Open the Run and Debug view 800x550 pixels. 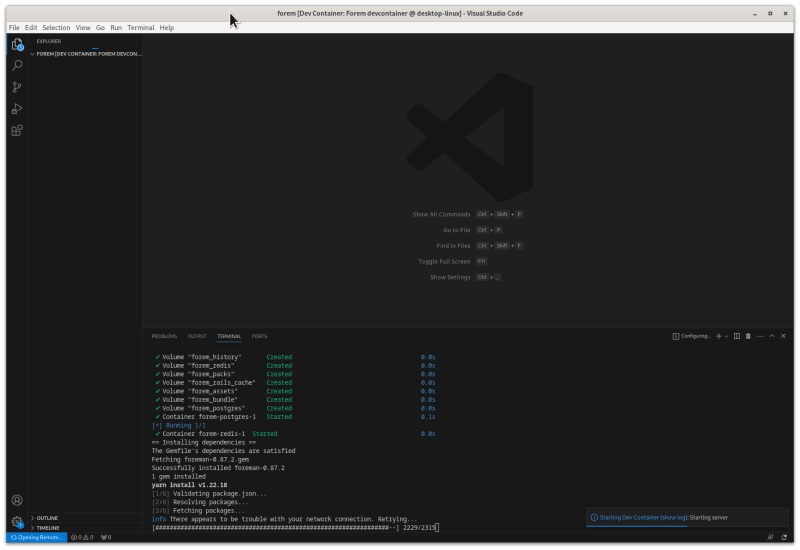pyautogui.click(x=17, y=109)
